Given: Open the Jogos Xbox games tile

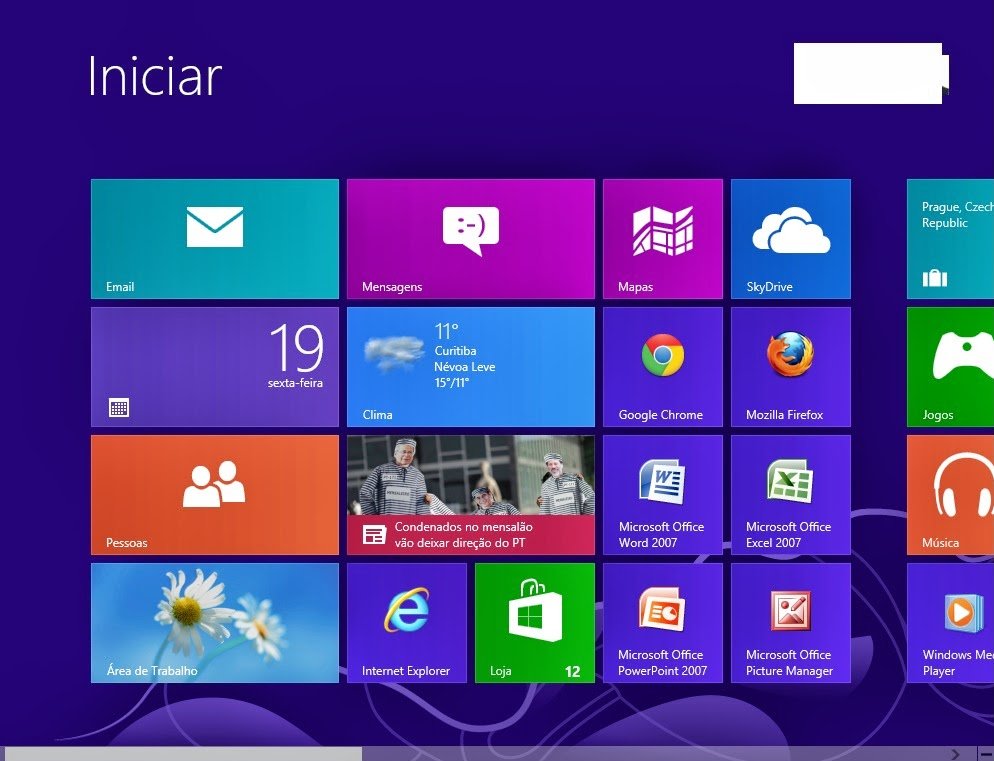Looking at the screenshot, I should click(x=950, y=366).
